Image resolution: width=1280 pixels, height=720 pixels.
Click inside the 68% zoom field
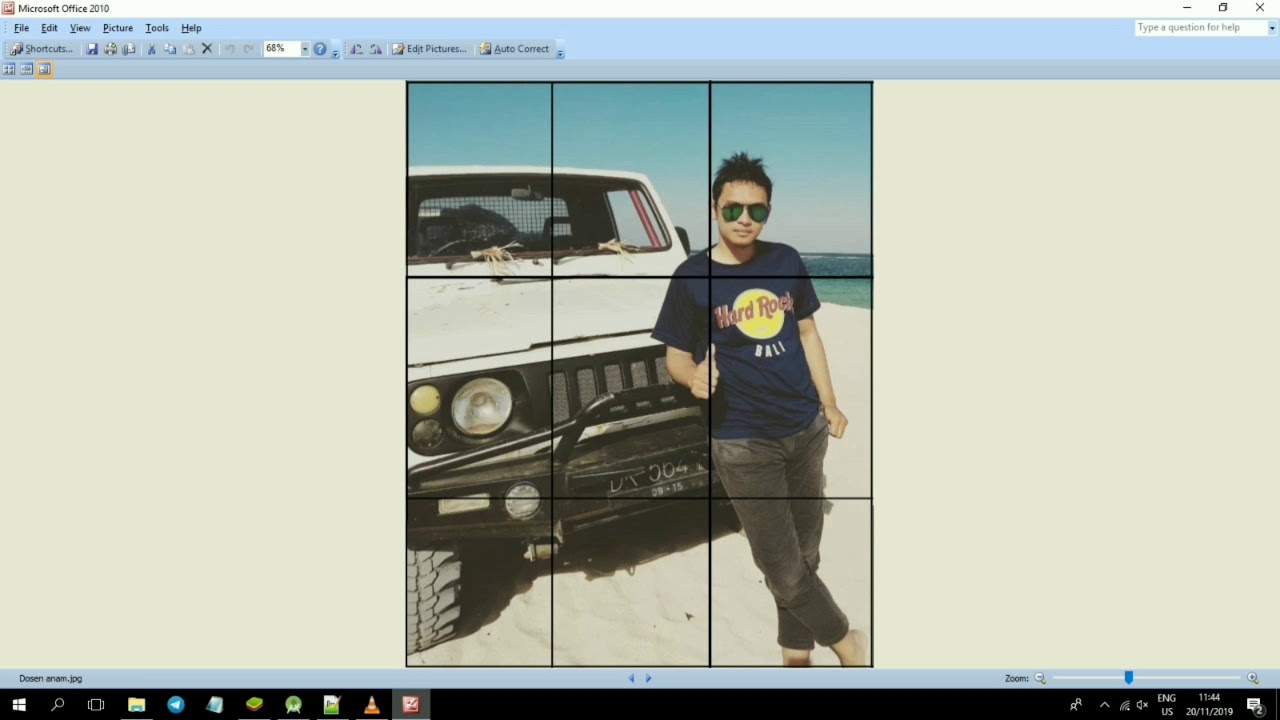(x=281, y=49)
